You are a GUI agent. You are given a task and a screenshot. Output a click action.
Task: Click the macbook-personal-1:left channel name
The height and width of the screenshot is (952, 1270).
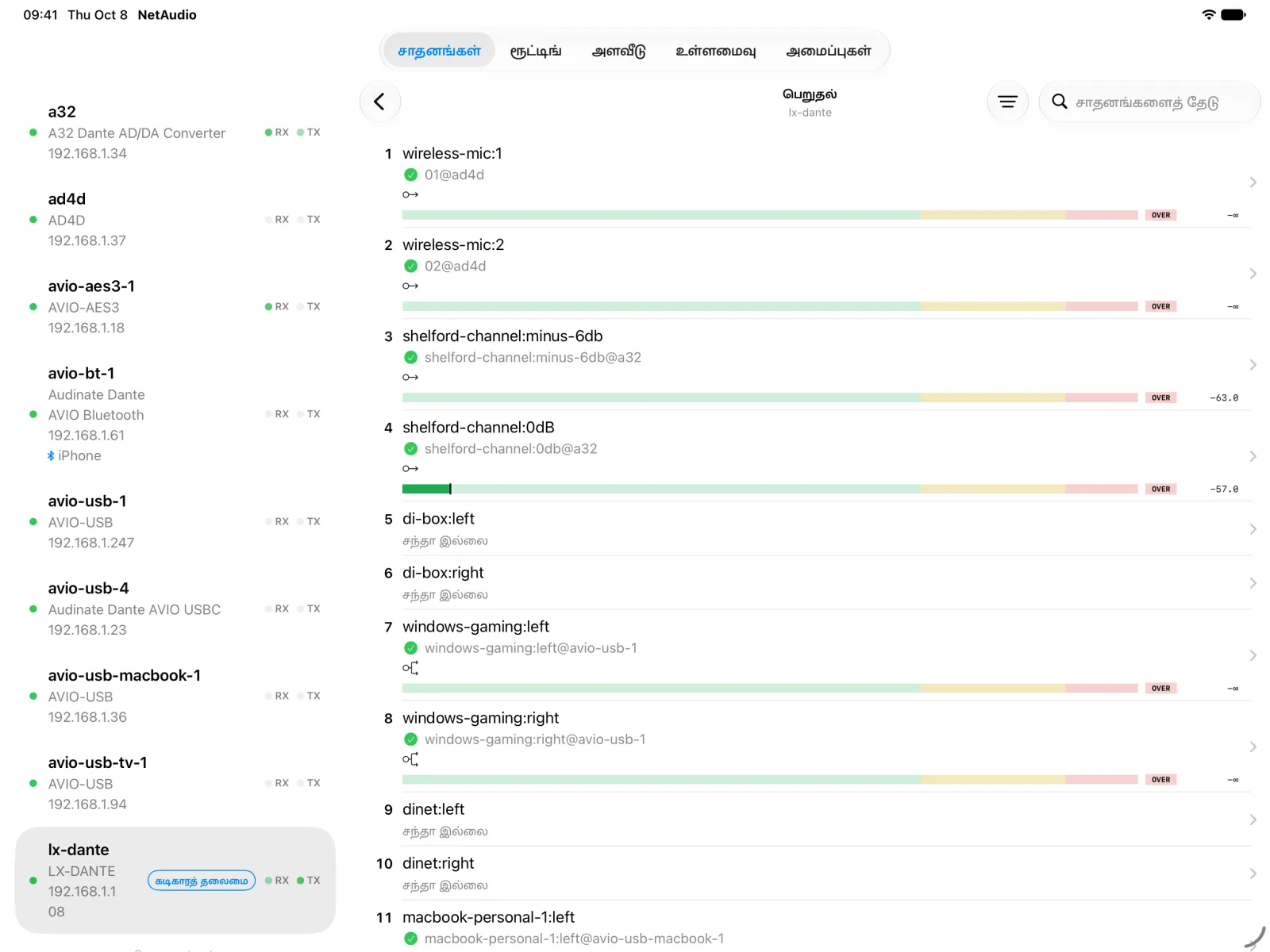point(488,917)
